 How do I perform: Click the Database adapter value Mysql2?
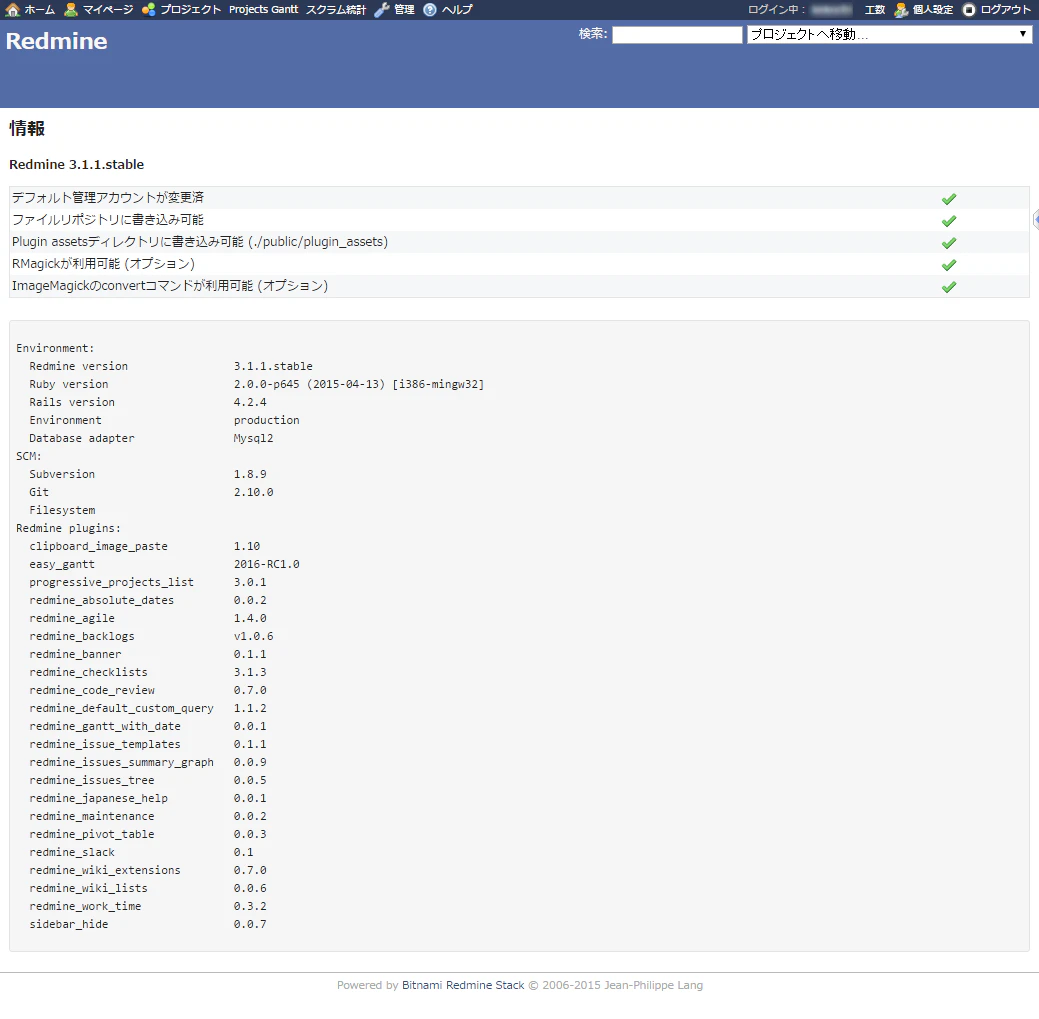click(x=253, y=438)
